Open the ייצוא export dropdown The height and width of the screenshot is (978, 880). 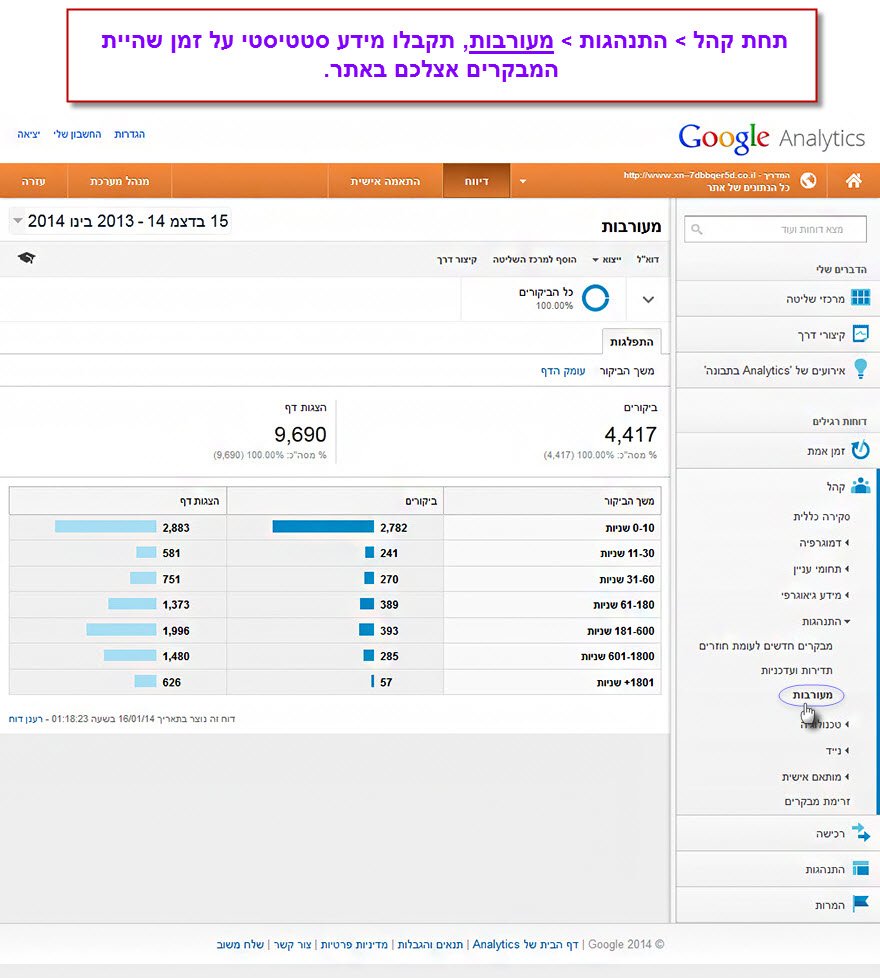[x=606, y=259]
